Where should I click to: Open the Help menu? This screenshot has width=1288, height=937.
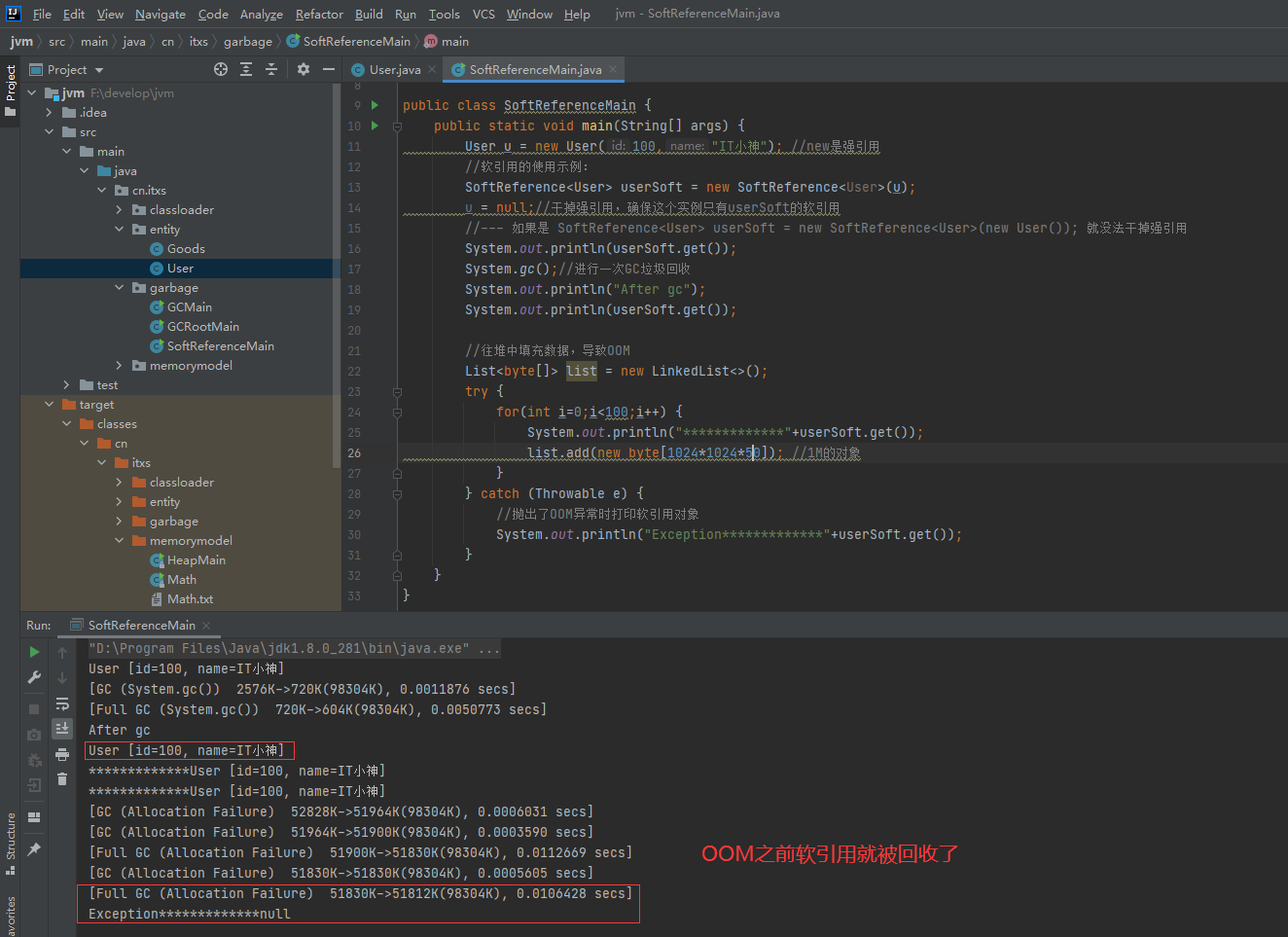point(577,14)
